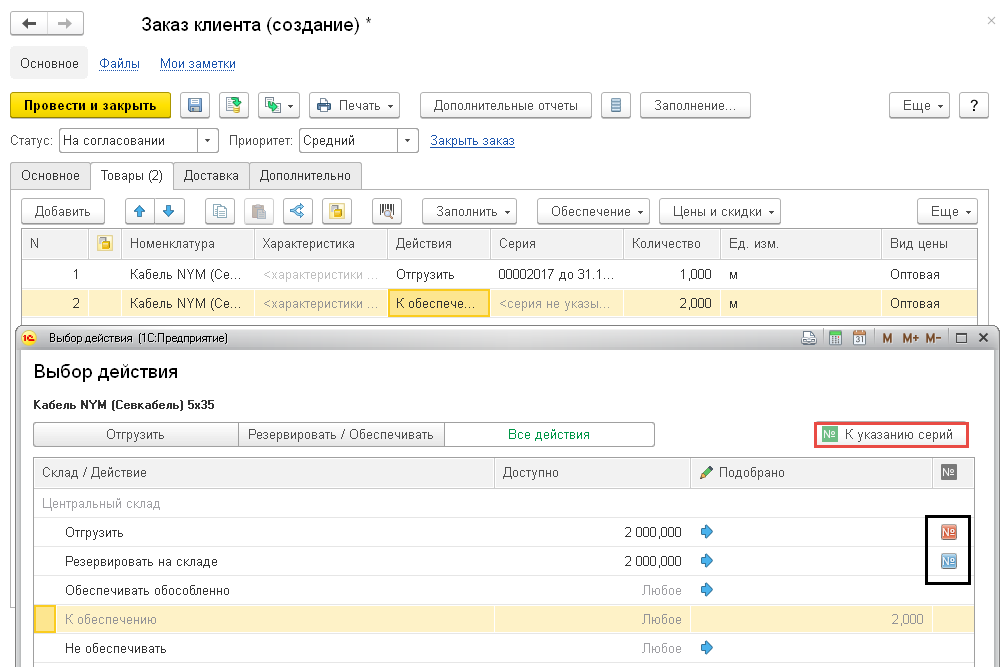Move row up with blue up arrow
Image resolution: width=1007 pixels, height=667 pixels.
139,211
